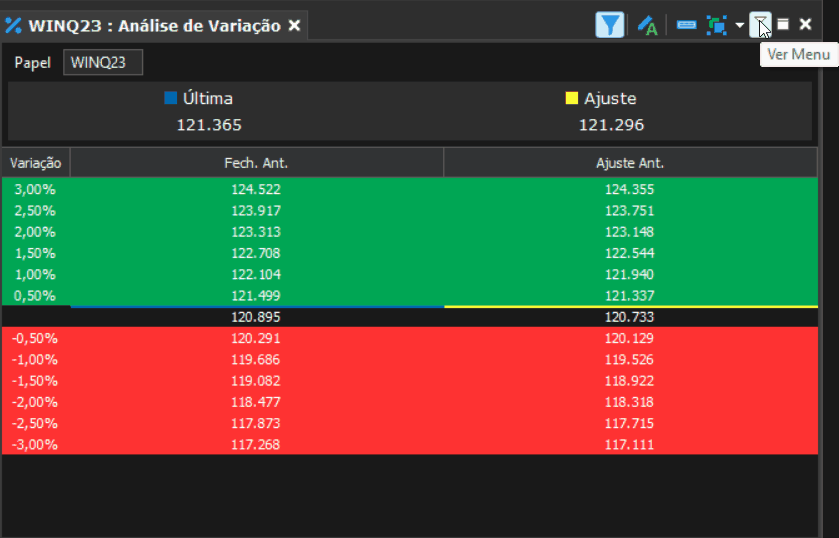Close the panel with the X button
The width and height of the screenshot is (839, 538).
(x=805, y=25)
